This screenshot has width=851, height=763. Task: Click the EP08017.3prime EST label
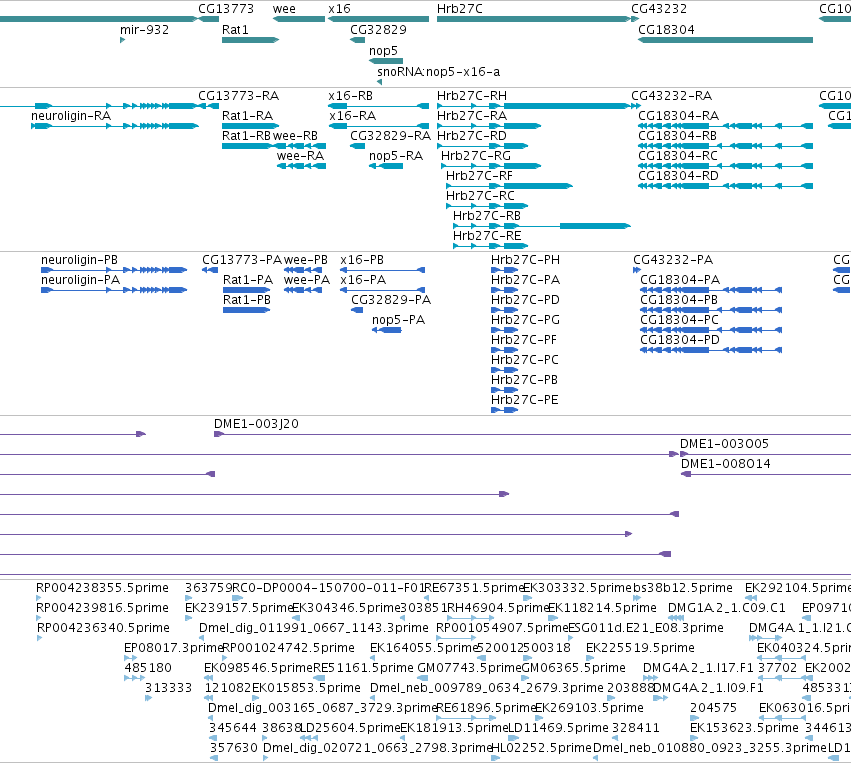click(173, 648)
